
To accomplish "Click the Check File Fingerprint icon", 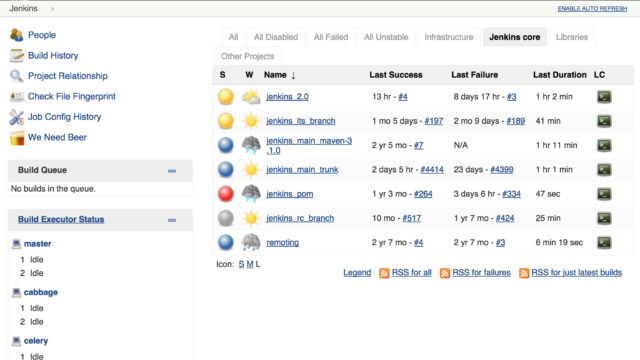I will (17, 96).
